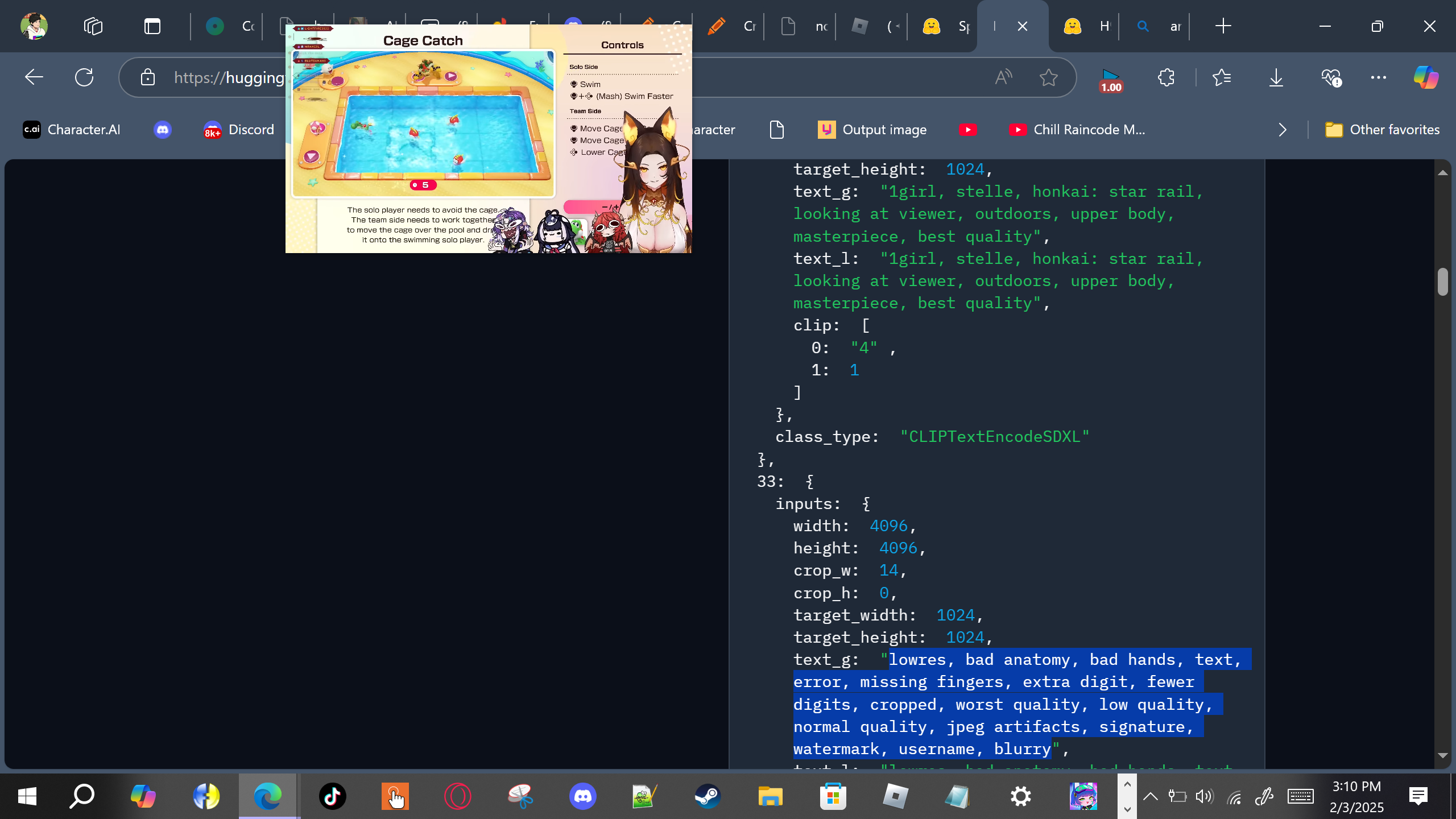Open the icon-only Discord bookmark
Screen dimensions: 1456x819
tap(163, 130)
